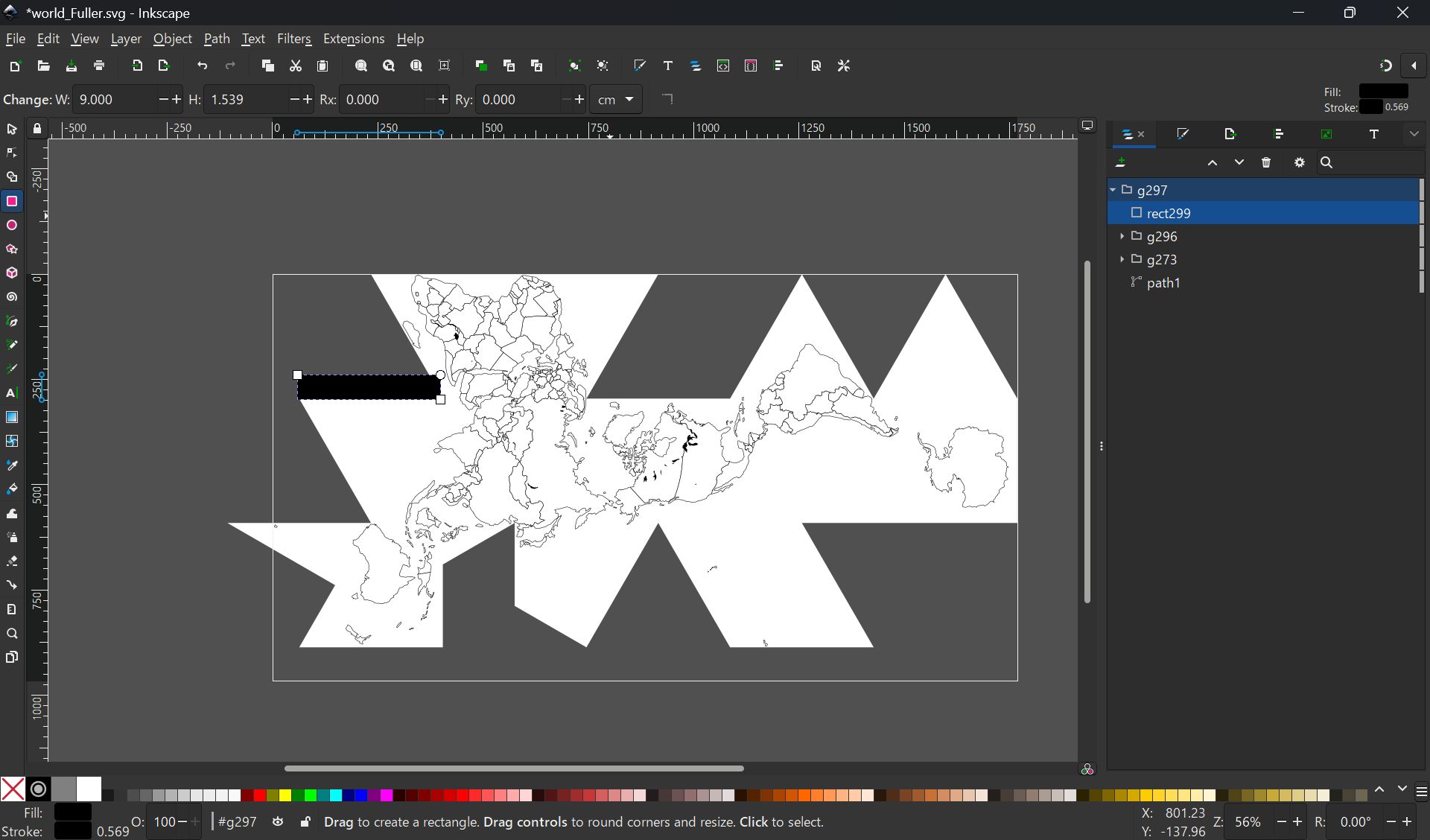Toggle display mode icon above scrollbar
The width and height of the screenshot is (1430, 840).
pos(1087,126)
